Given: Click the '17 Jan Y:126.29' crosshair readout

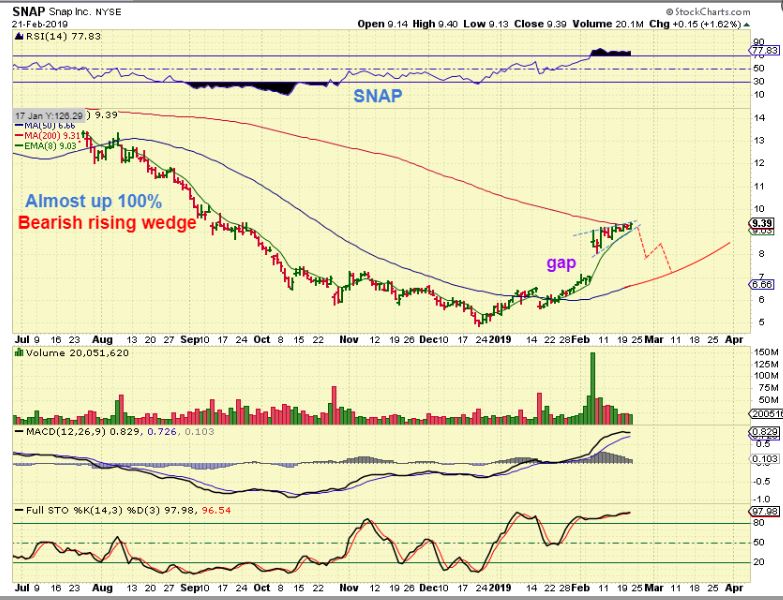Looking at the screenshot, I should (48, 116).
